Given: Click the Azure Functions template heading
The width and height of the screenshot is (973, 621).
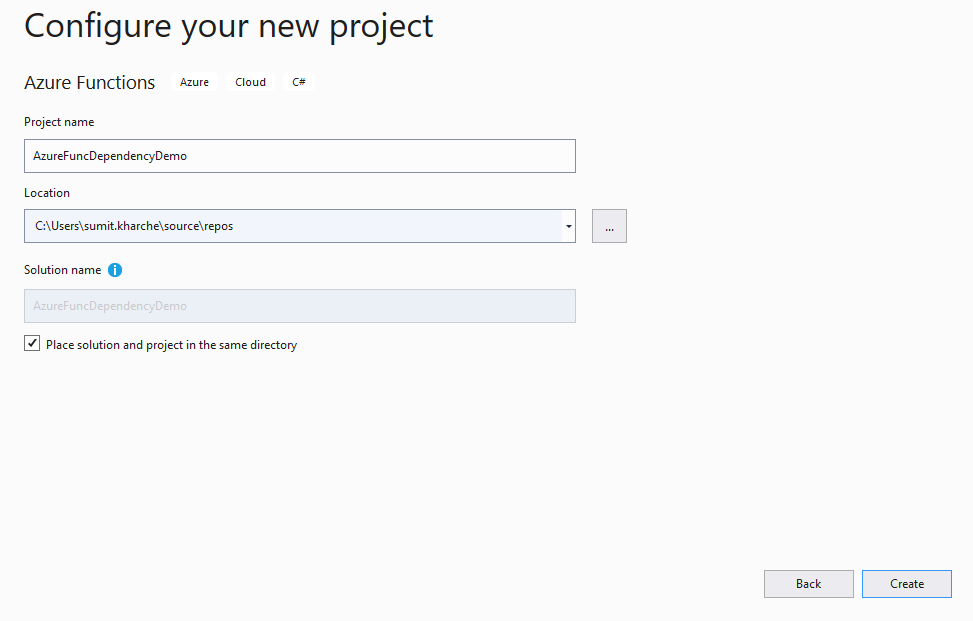Looking at the screenshot, I should (89, 83).
